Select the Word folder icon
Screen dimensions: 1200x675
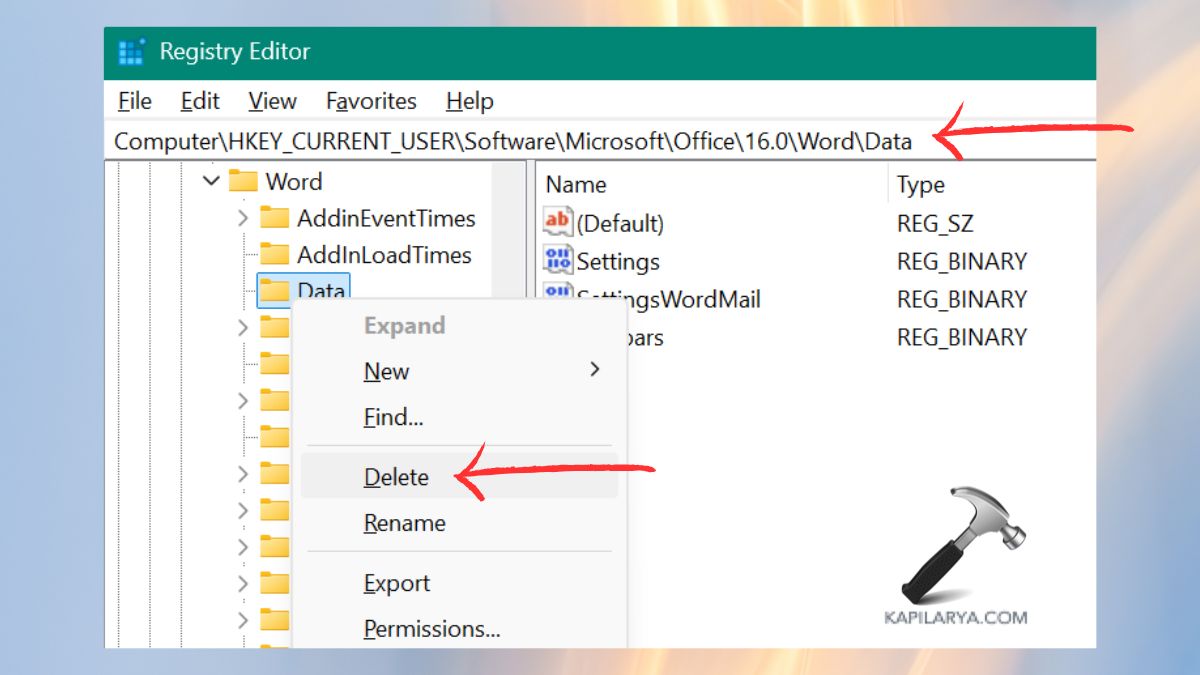pos(244,181)
